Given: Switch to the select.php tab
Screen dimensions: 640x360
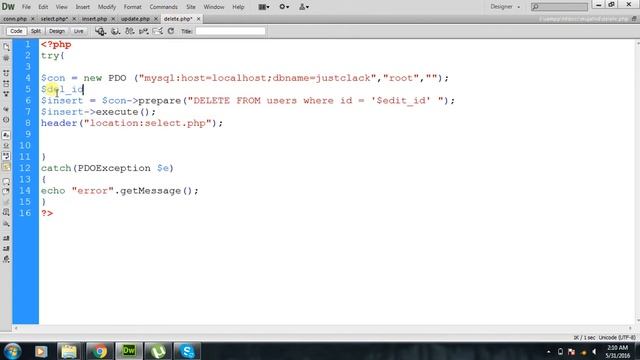Looking at the screenshot, I should [x=54, y=19].
